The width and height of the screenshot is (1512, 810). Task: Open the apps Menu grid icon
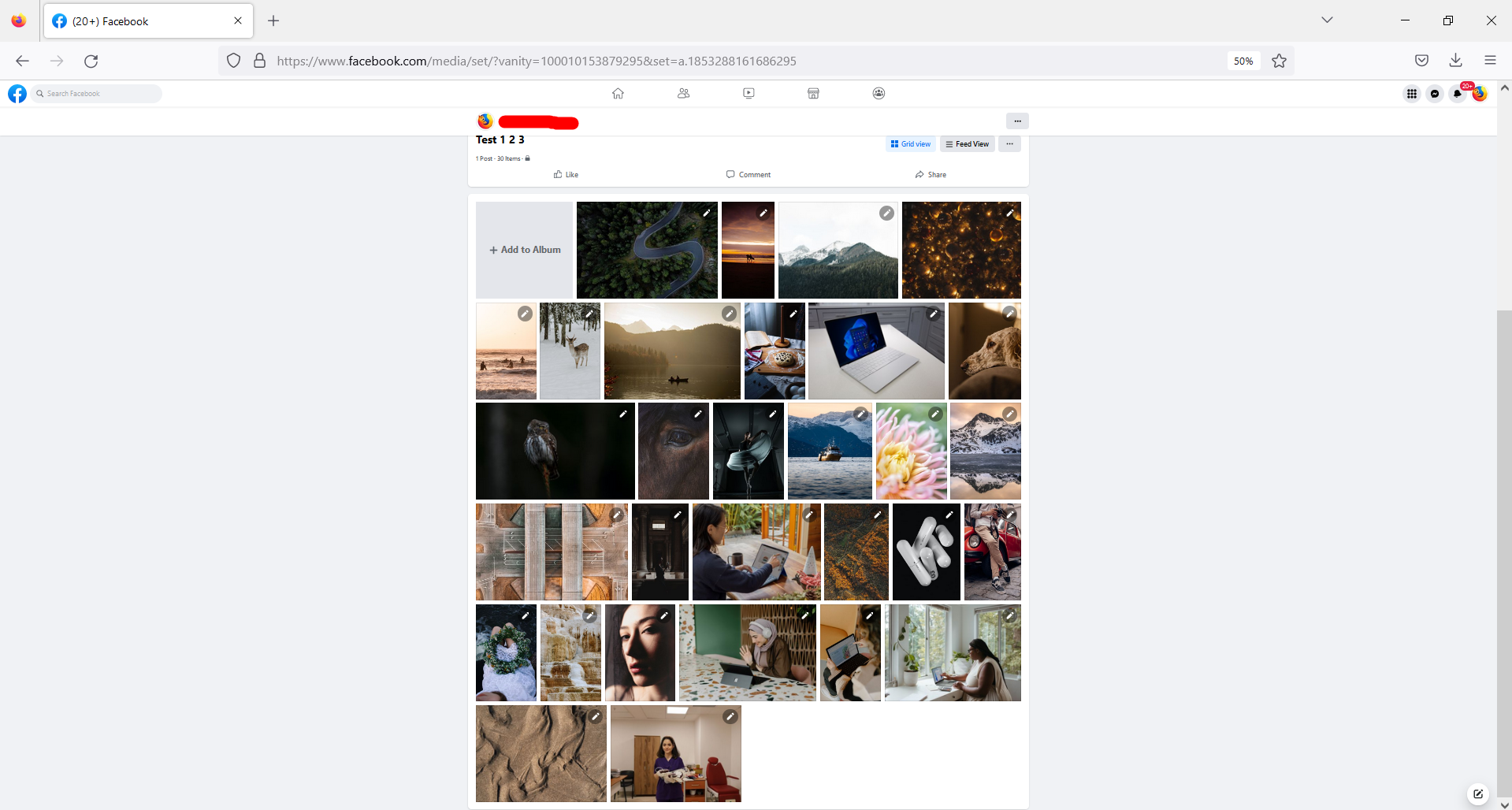tap(1411, 93)
